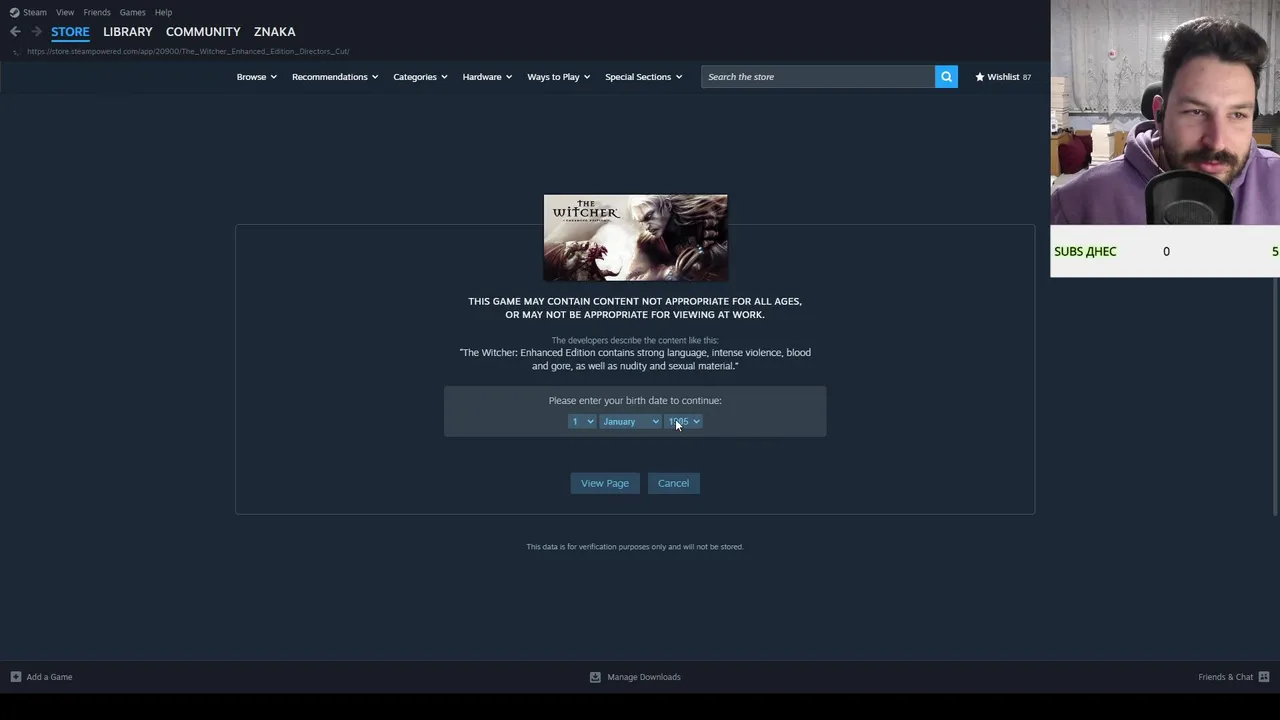Click the store page URL text
Screen dimensions: 1280x720
point(188,51)
